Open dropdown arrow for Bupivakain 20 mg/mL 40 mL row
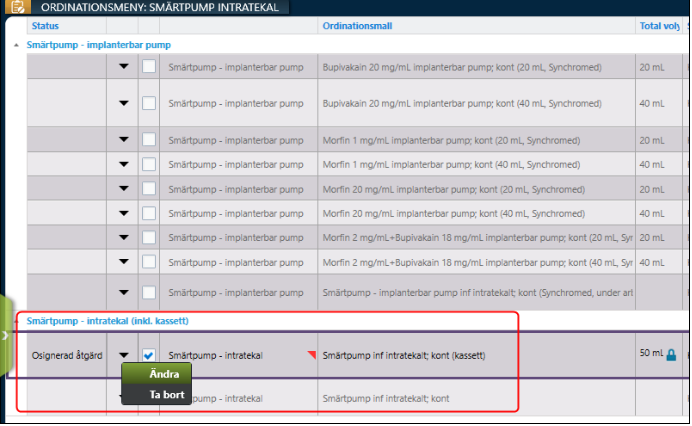The height and width of the screenshot is (426, 692). click(124, 103)
